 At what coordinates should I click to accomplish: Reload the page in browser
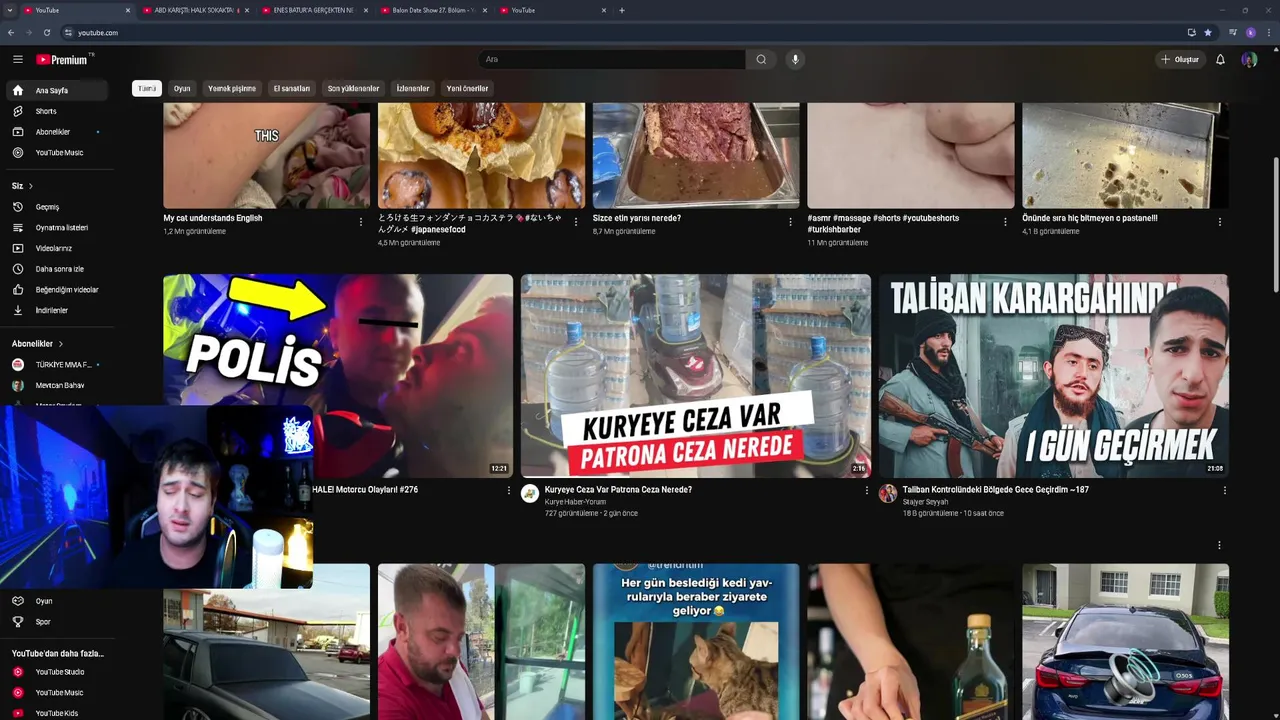pos(46,32)
